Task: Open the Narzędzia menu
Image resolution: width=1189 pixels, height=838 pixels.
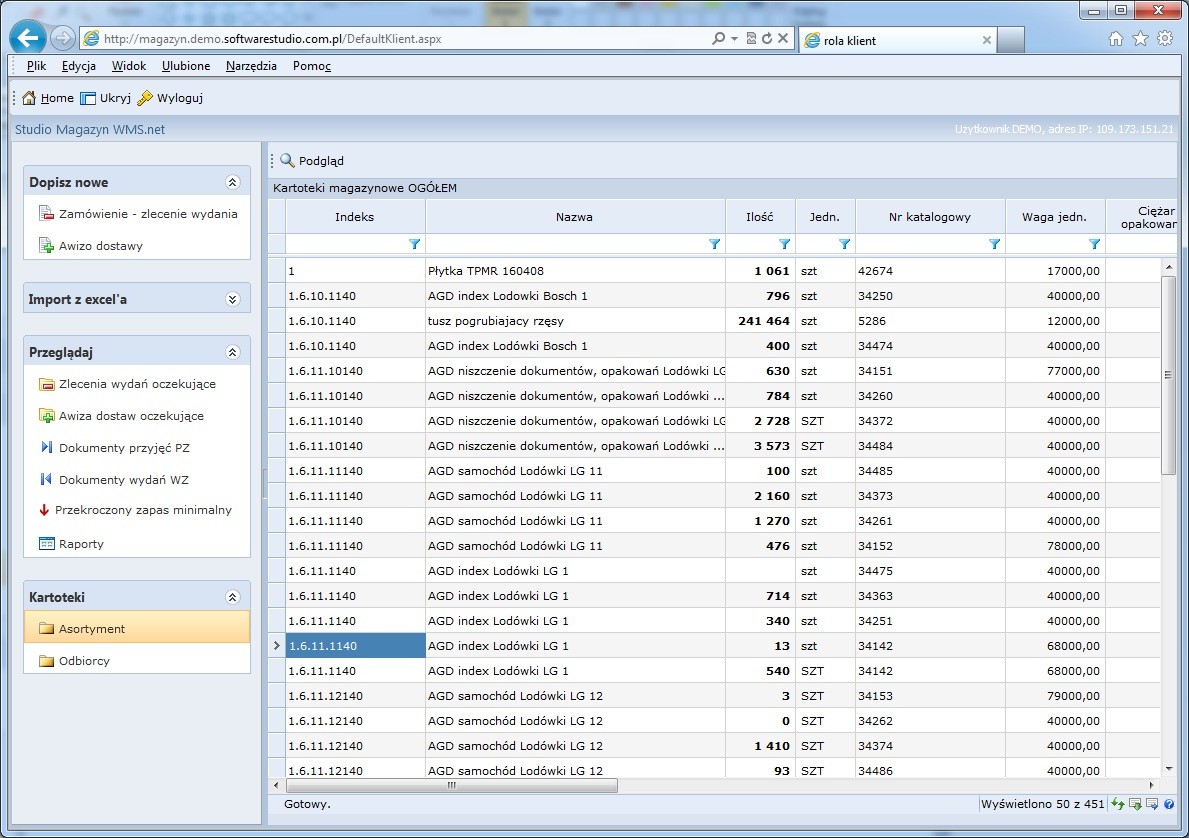Action: (251, 66)
